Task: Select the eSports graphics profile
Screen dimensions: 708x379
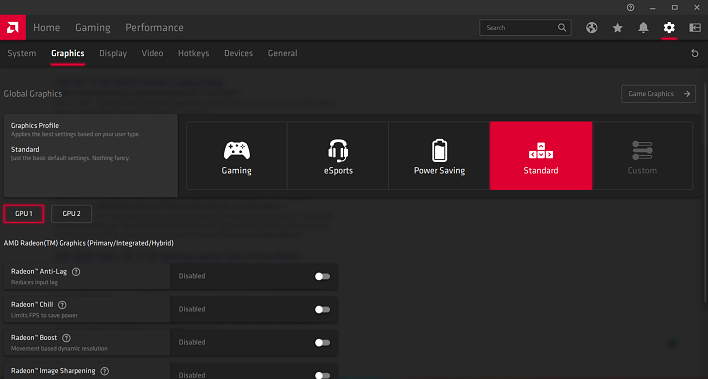Action: pyautogui.click(x=338, y=155)
